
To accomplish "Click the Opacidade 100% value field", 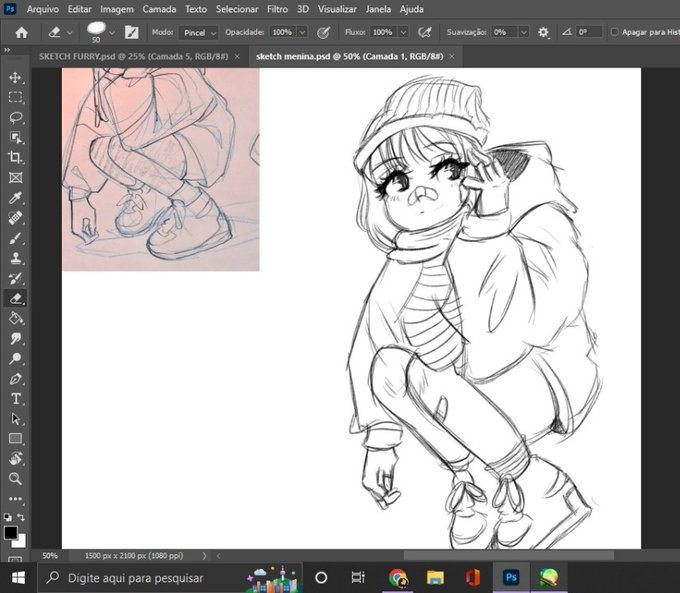I will 283,32.
